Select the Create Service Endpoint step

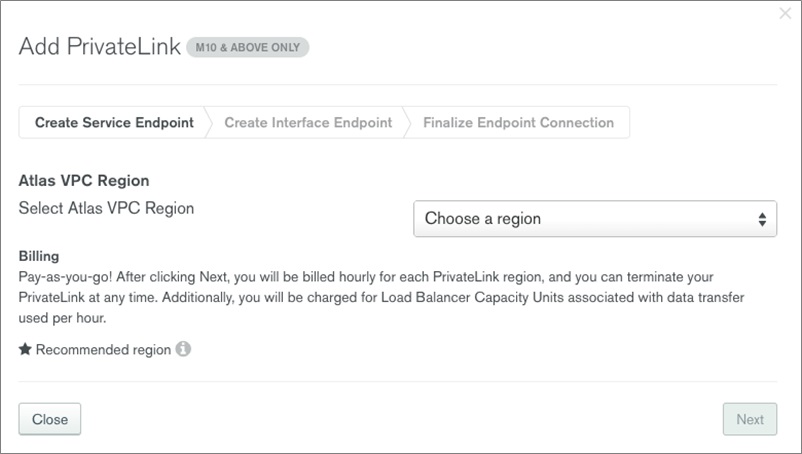[x=114, y=123]
